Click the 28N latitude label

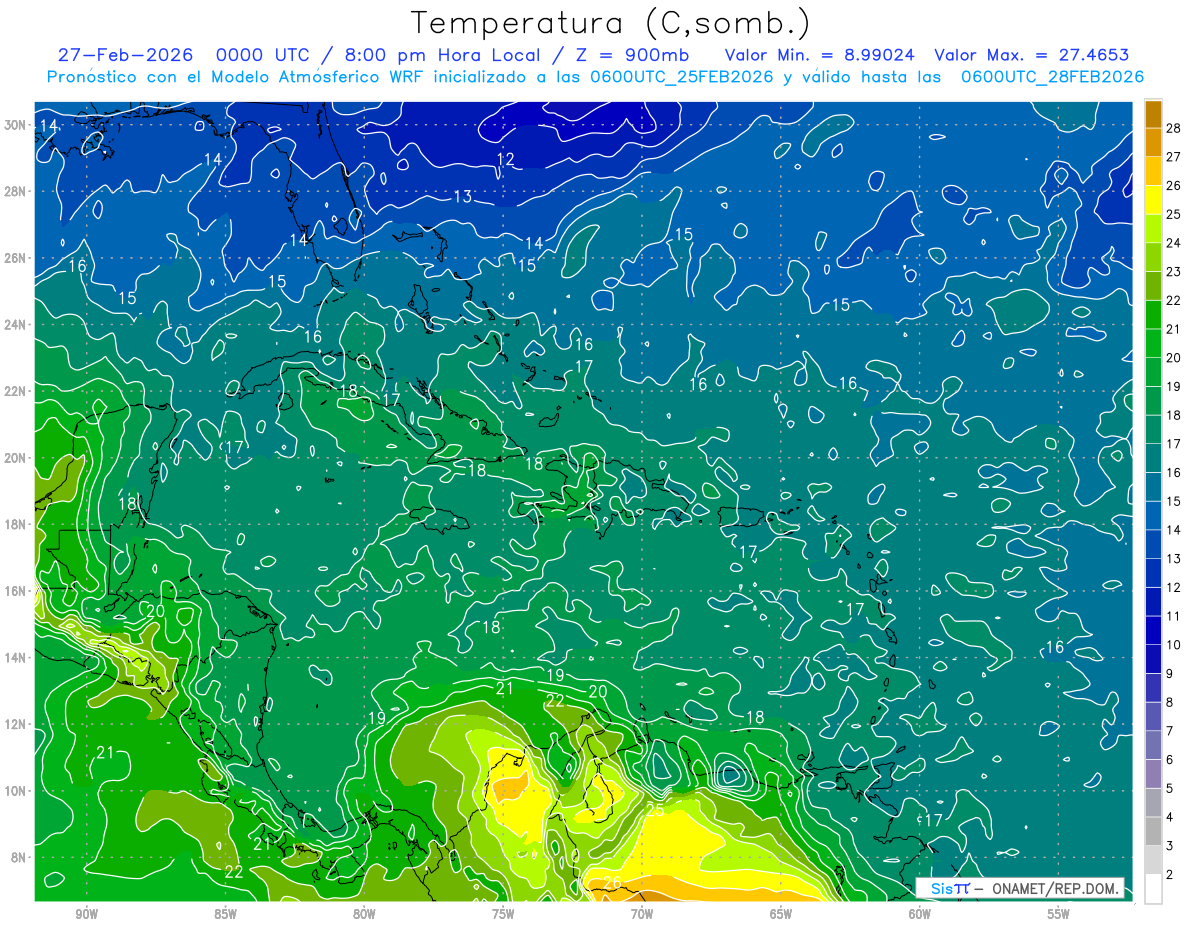click(x=15, y=191)
